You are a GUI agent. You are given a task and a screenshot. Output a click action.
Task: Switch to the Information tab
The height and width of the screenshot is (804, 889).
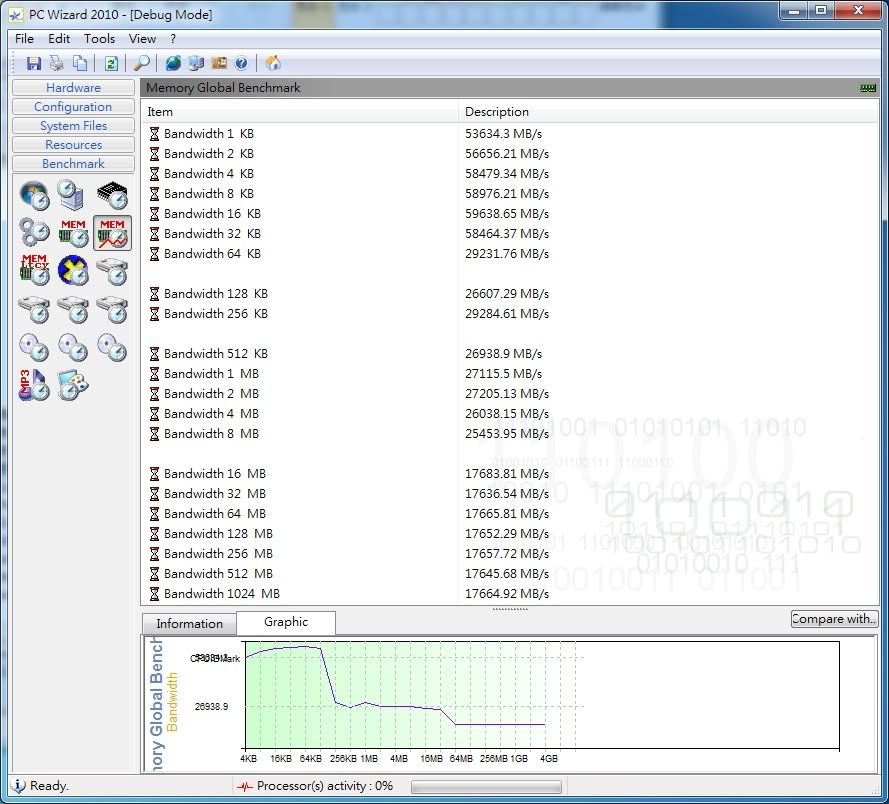189,624
